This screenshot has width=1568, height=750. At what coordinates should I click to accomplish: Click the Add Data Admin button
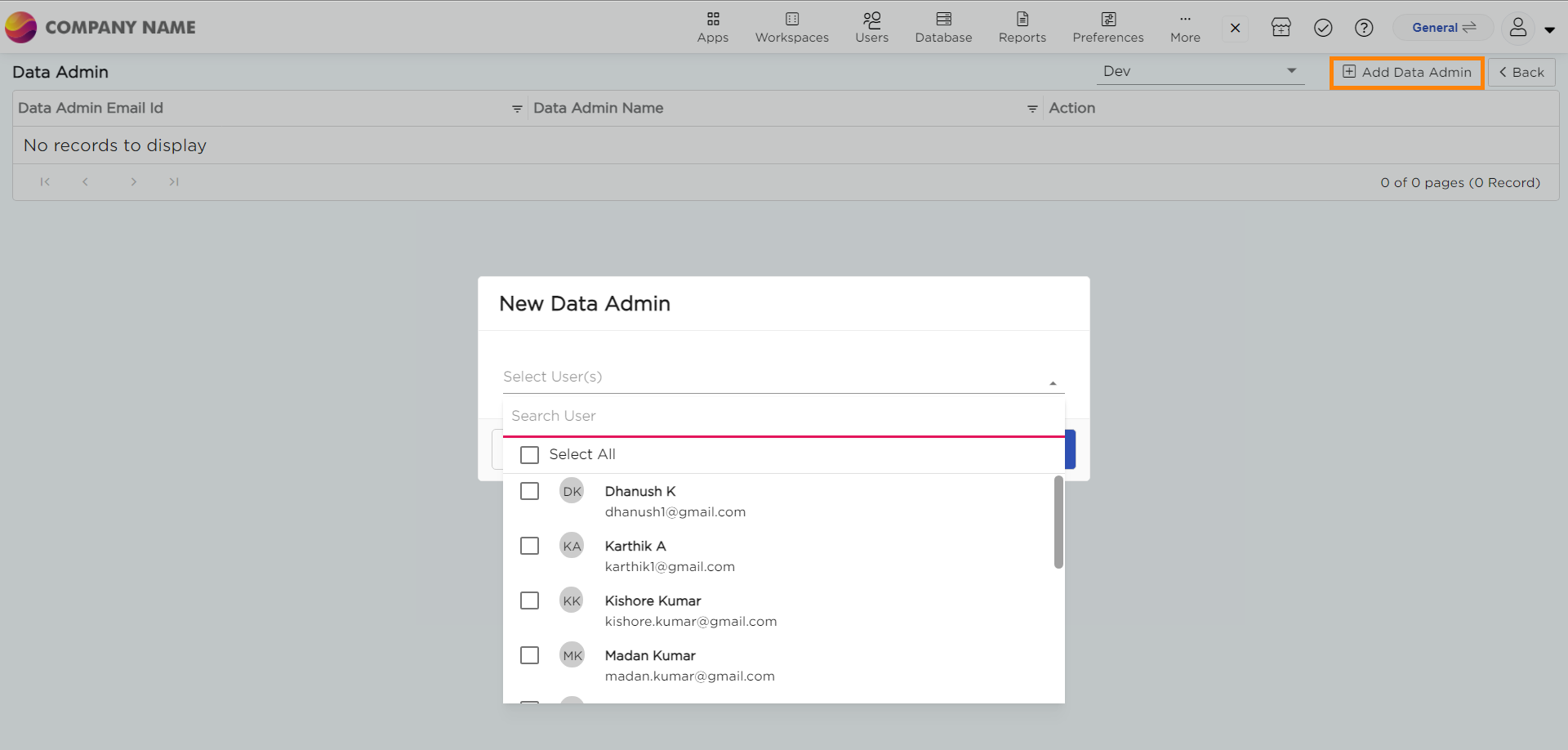point(1406,73)
